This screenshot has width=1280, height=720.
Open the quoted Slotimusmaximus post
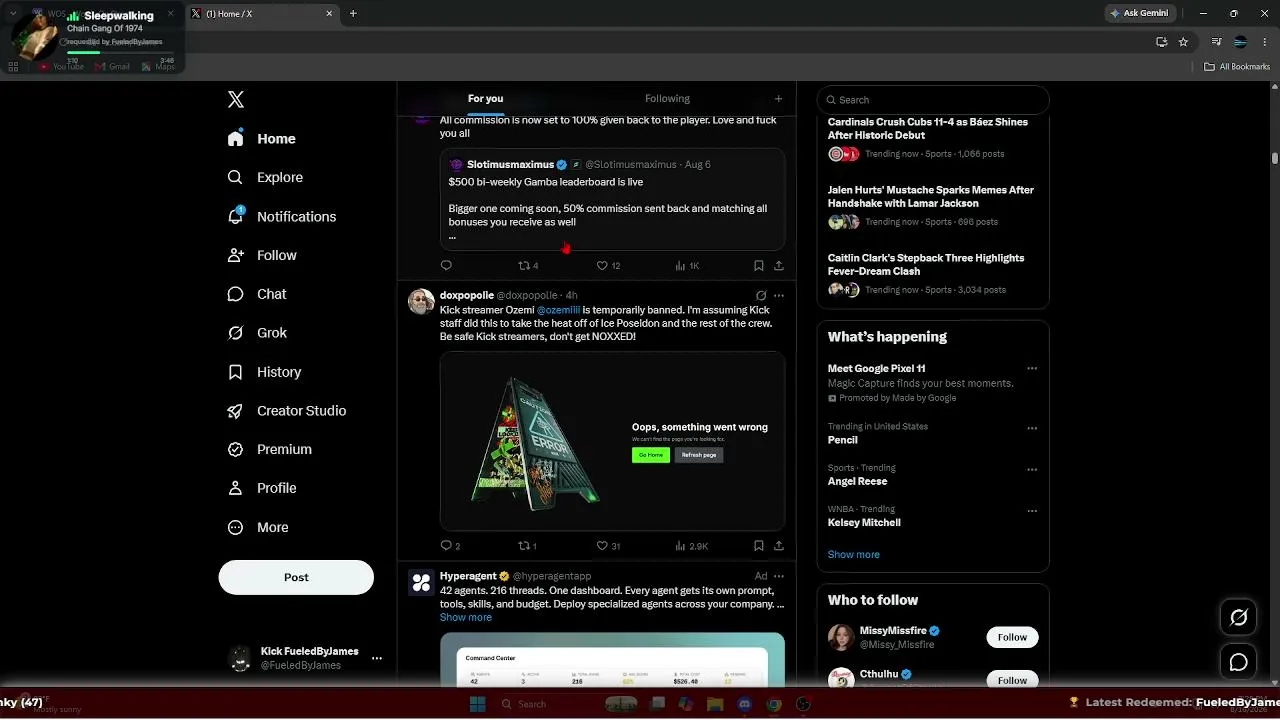click(x=612, y=200)
